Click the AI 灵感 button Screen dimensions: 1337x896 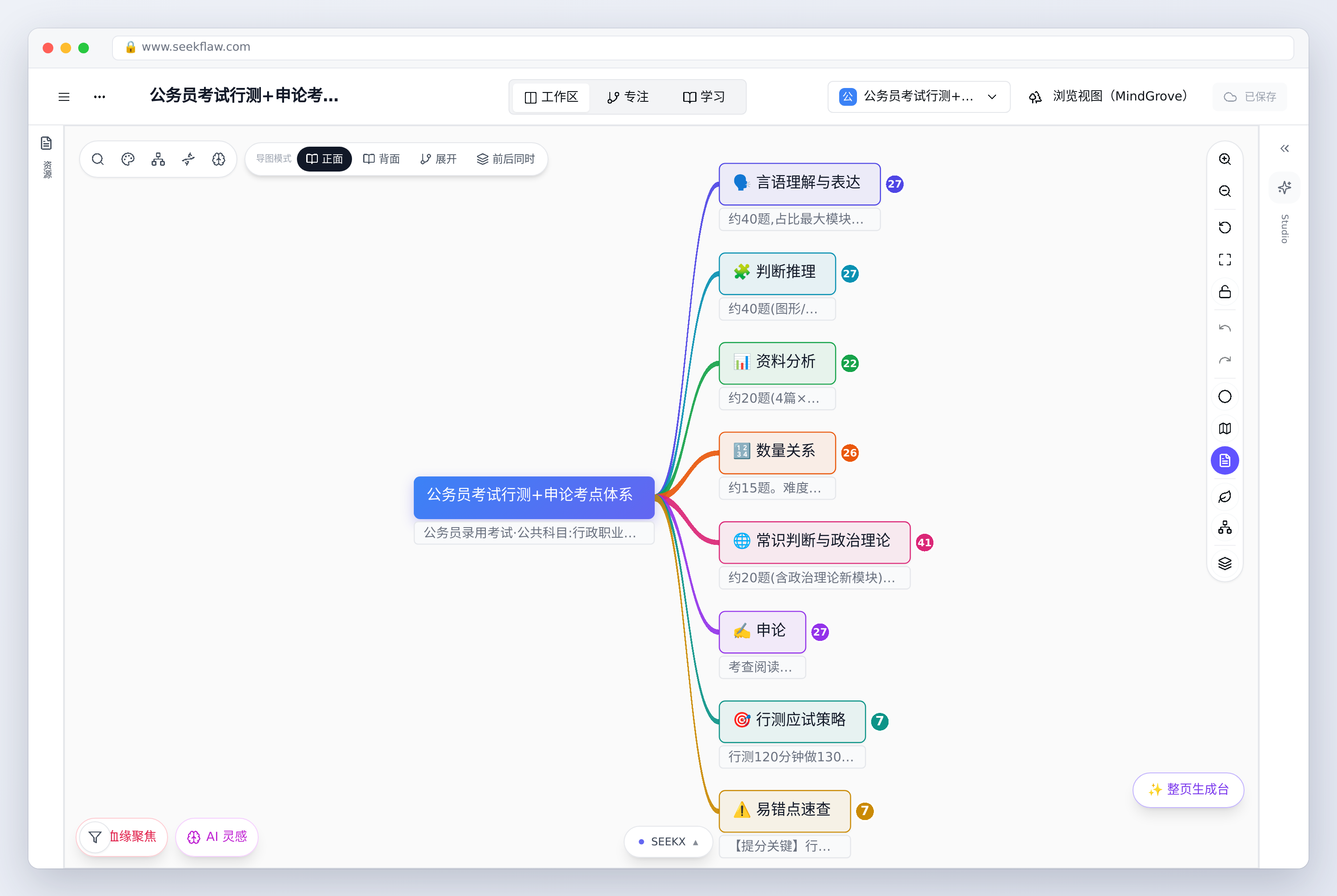click(217, 836)
